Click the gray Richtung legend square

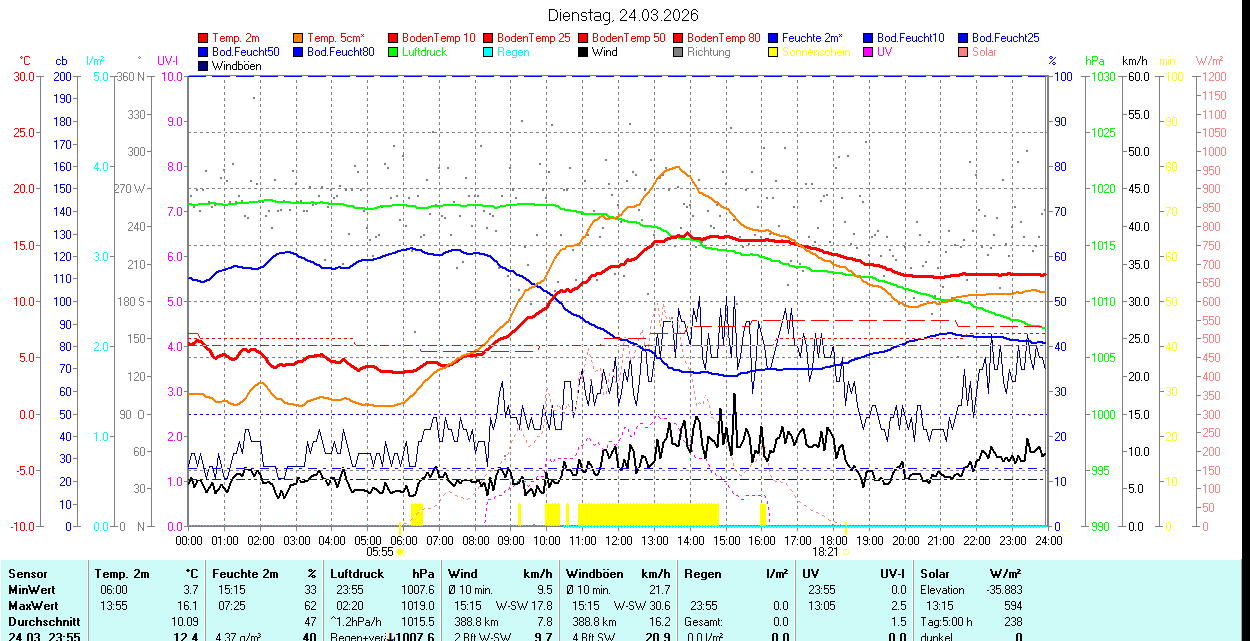point(678,52)
